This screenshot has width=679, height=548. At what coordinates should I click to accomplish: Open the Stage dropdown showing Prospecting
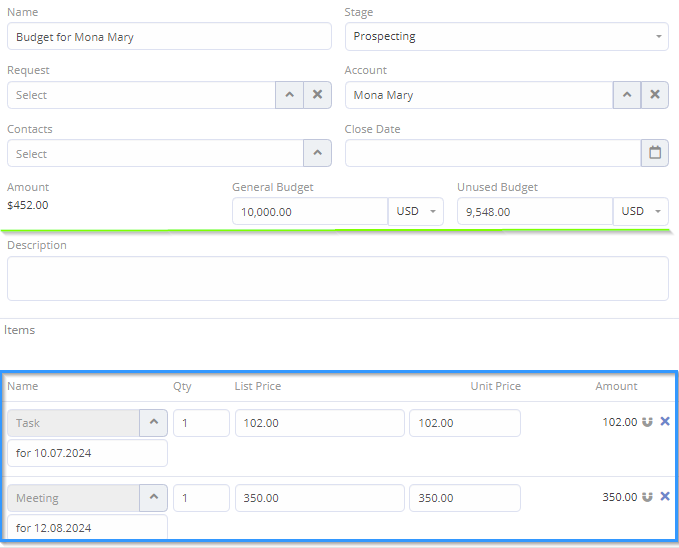[506, 37]
